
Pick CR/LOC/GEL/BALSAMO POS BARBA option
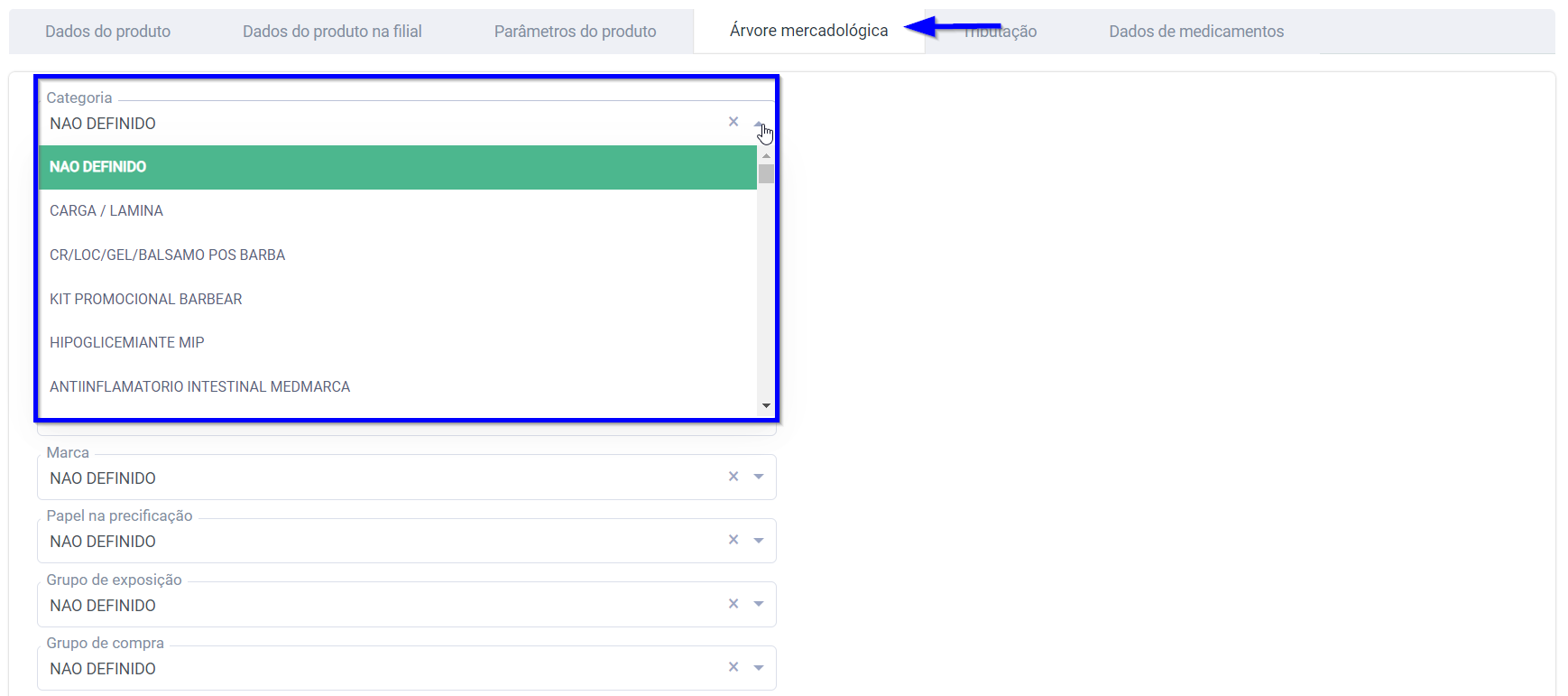click(398, 255)
